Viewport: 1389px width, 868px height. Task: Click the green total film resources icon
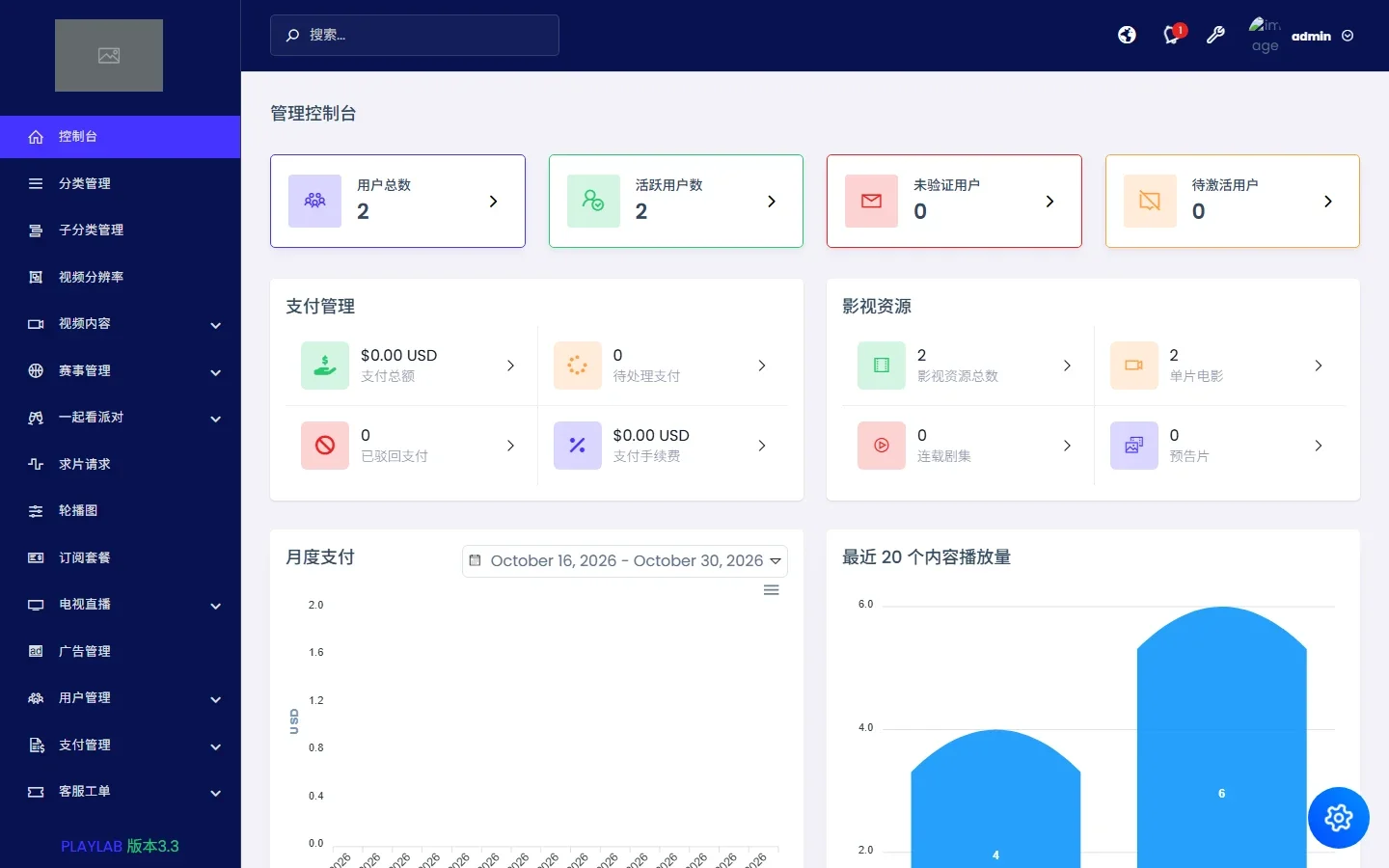click(882, 366)
